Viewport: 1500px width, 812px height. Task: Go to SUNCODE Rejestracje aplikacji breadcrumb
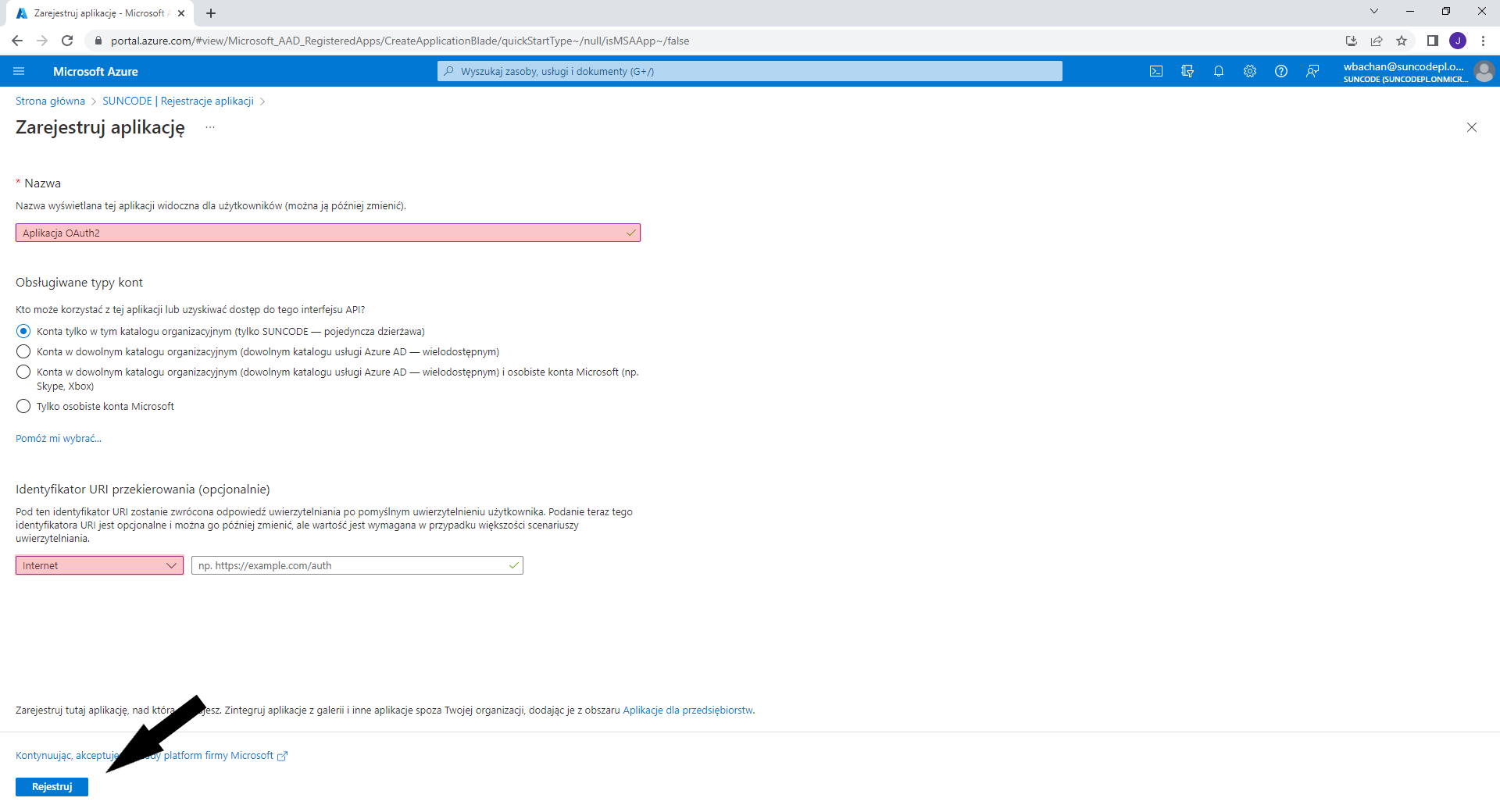pos(178,101)
